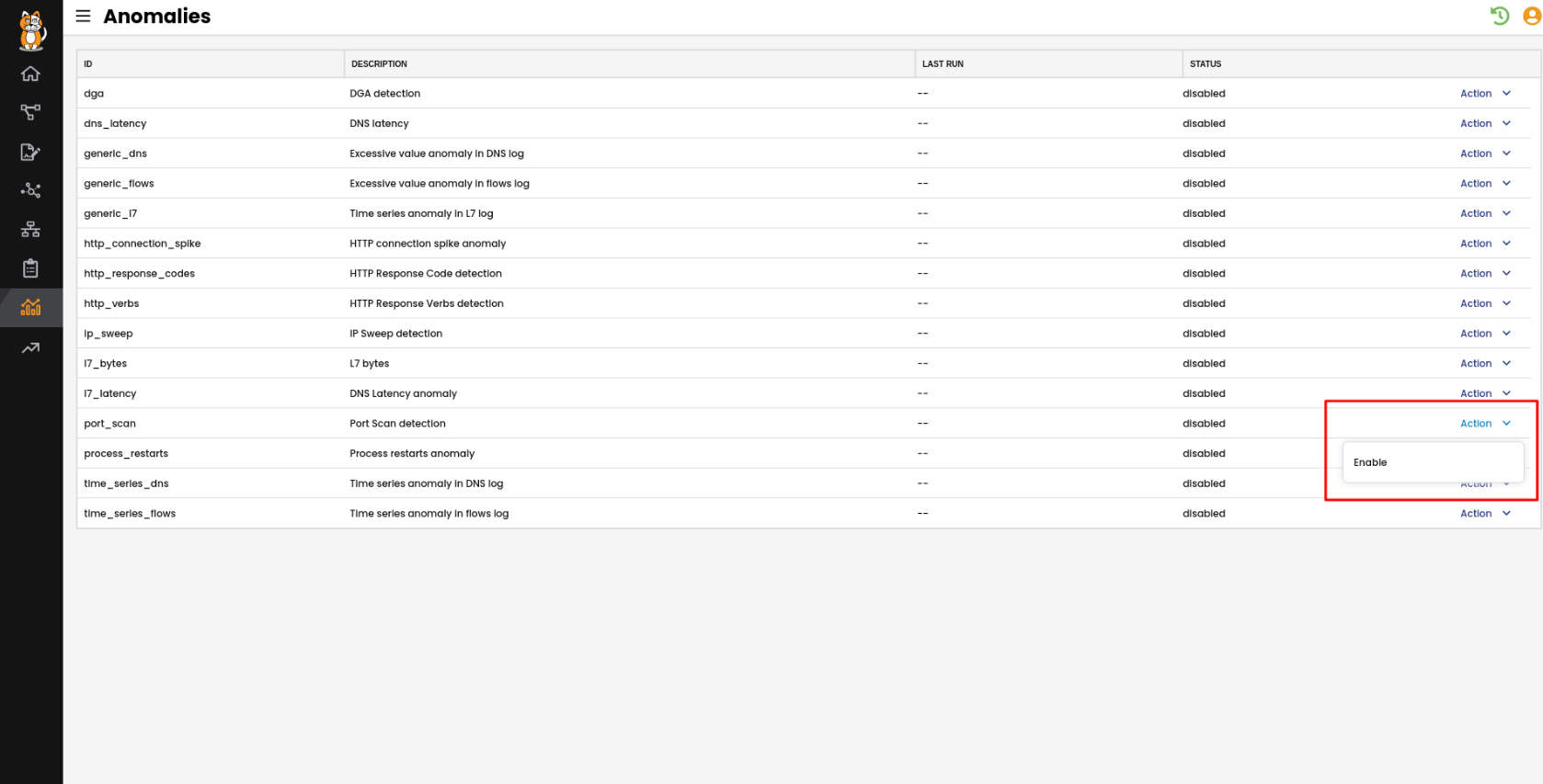Click 'HTTP Response Code detection' description
Screen dimensions: 1543x784
click(x=426, y=274)
